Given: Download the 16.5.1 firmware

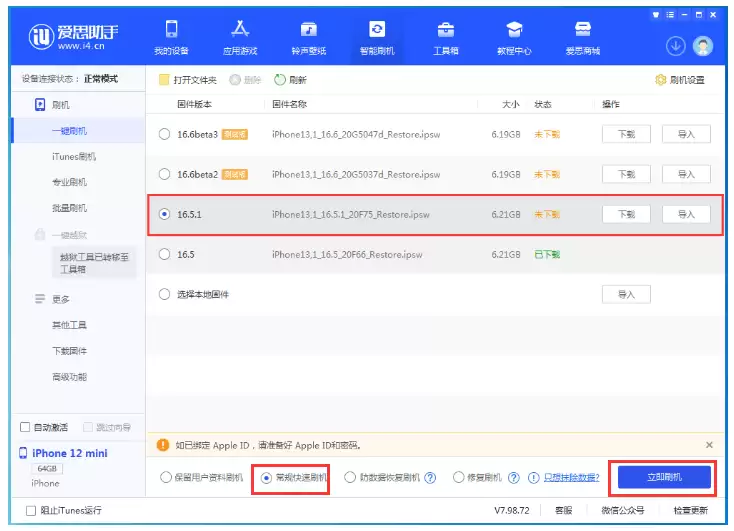Looking at the screenshot, I should click(x=626, y=214).
